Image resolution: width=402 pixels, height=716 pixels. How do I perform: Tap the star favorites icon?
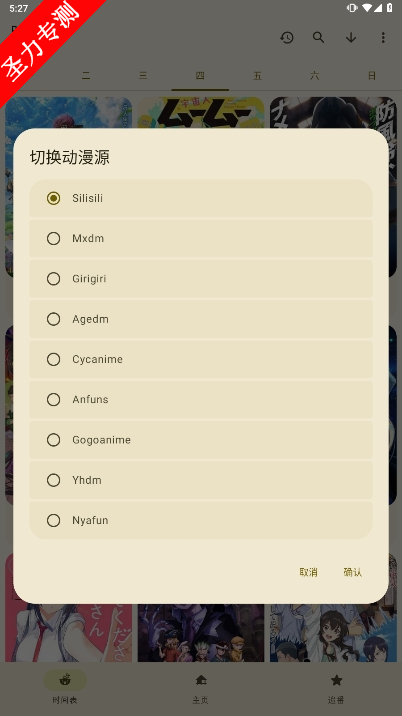pos(336,680)
